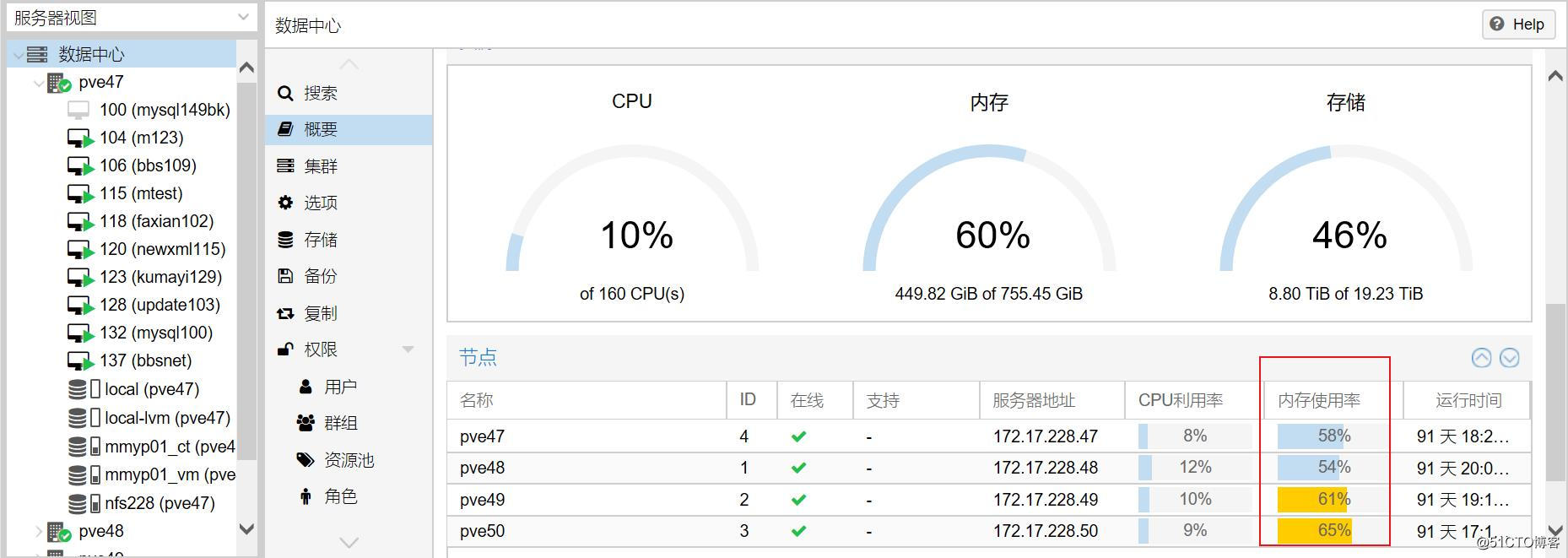Click the users (用户) person icon

click(305, 387)
